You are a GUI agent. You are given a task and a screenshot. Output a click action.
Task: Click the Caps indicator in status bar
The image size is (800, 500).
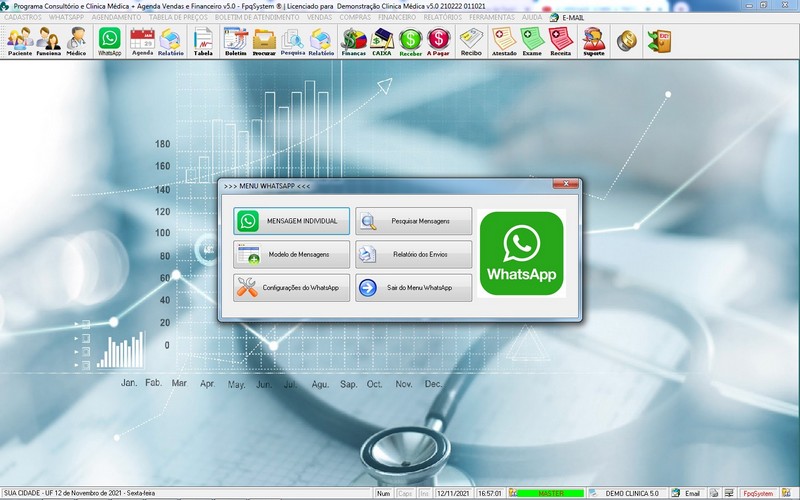pyautogui.click(x=405, y=493)
